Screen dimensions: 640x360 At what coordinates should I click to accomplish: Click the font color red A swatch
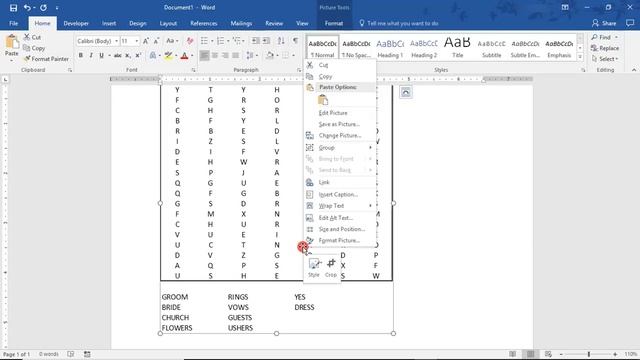pyautogui.click(x=184, y=56)
